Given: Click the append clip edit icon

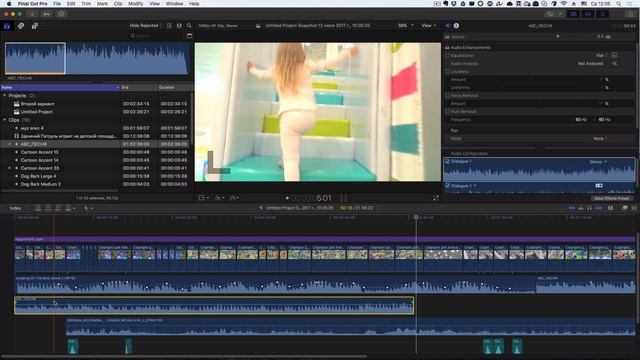Looking at the screenshot, I should coord(58,208).
